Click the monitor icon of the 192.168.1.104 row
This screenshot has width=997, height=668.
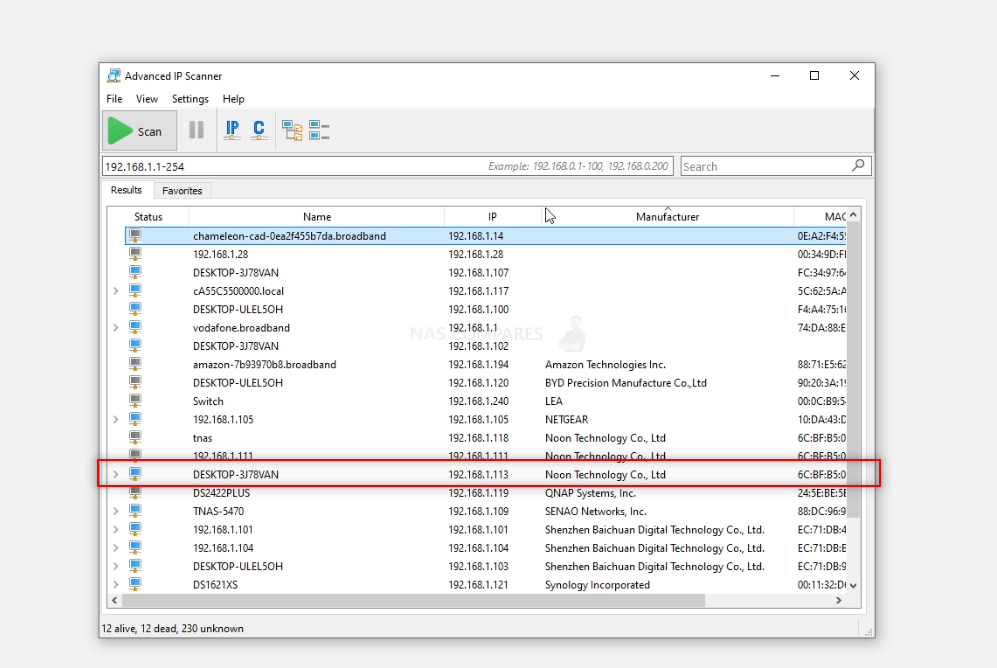tap(135, 547)
